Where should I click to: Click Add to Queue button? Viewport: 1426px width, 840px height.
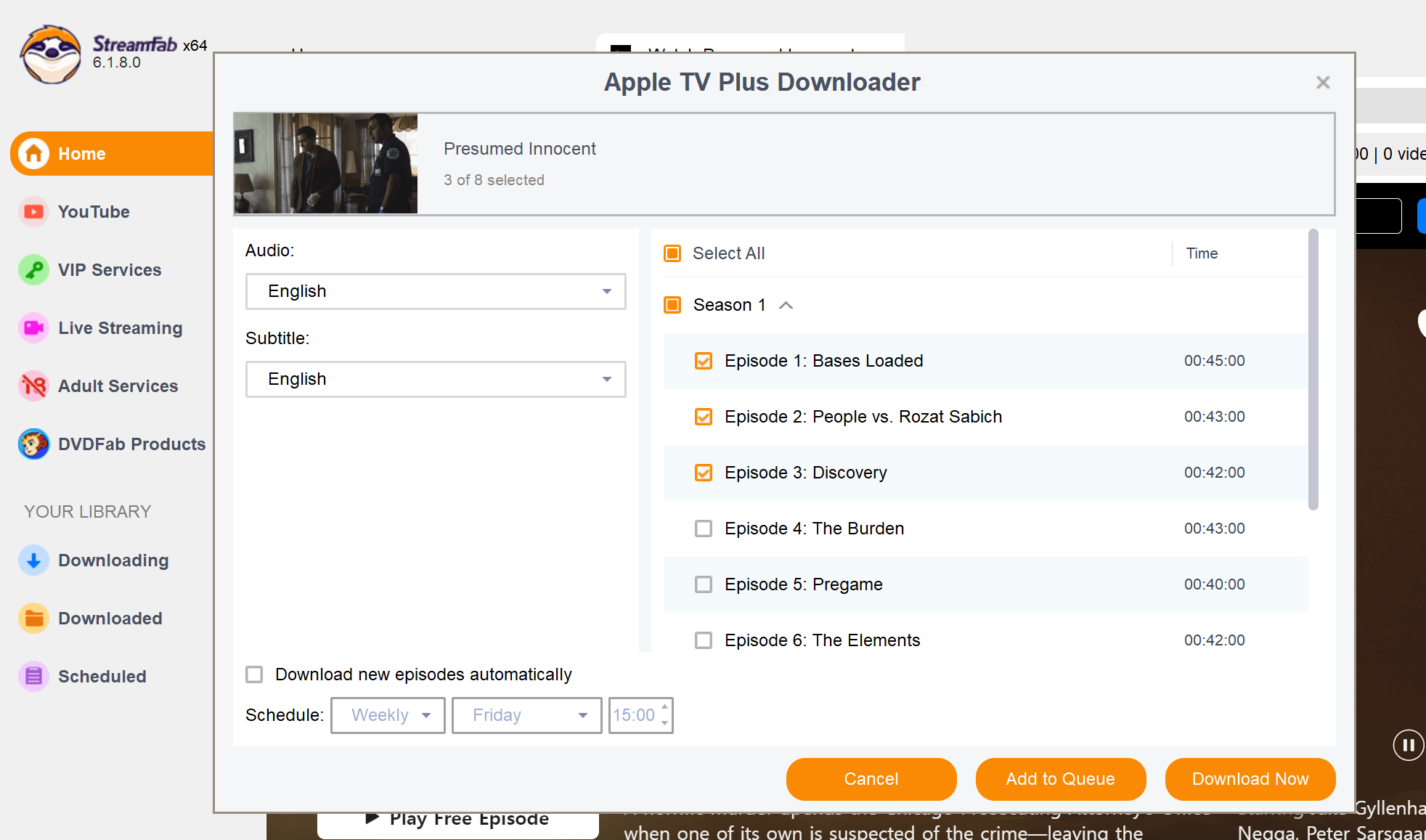[1061, 779]
